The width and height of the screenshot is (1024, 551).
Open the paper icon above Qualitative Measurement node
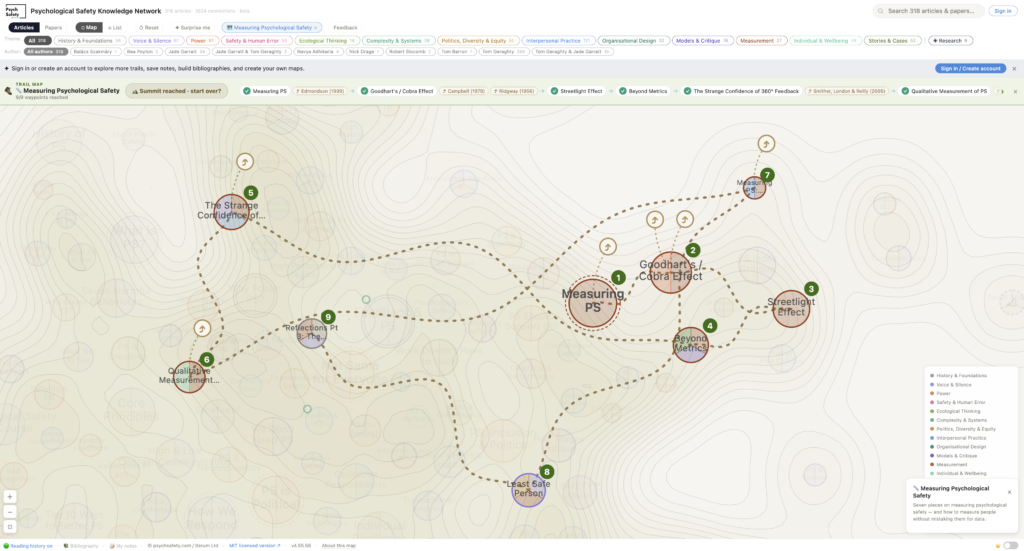click(202, 328)
